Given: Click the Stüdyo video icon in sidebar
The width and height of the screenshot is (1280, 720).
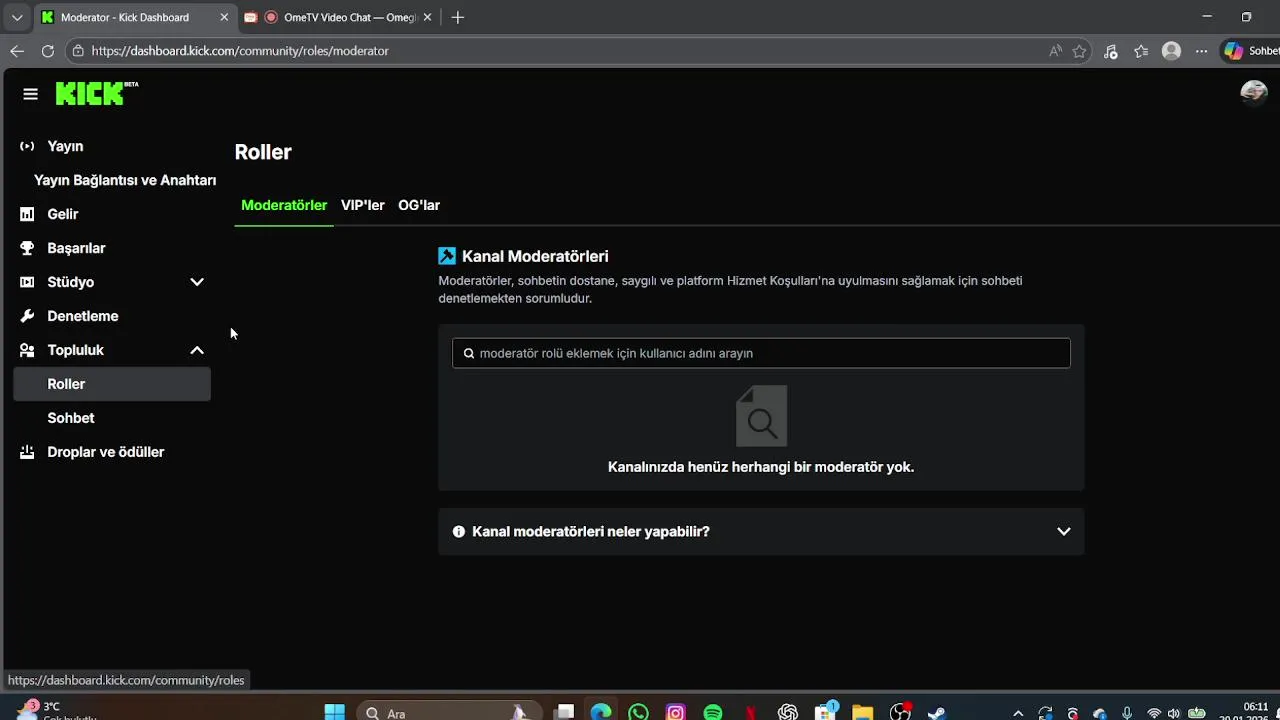Looking at the screenshot, I should click(x=27, y=282).
